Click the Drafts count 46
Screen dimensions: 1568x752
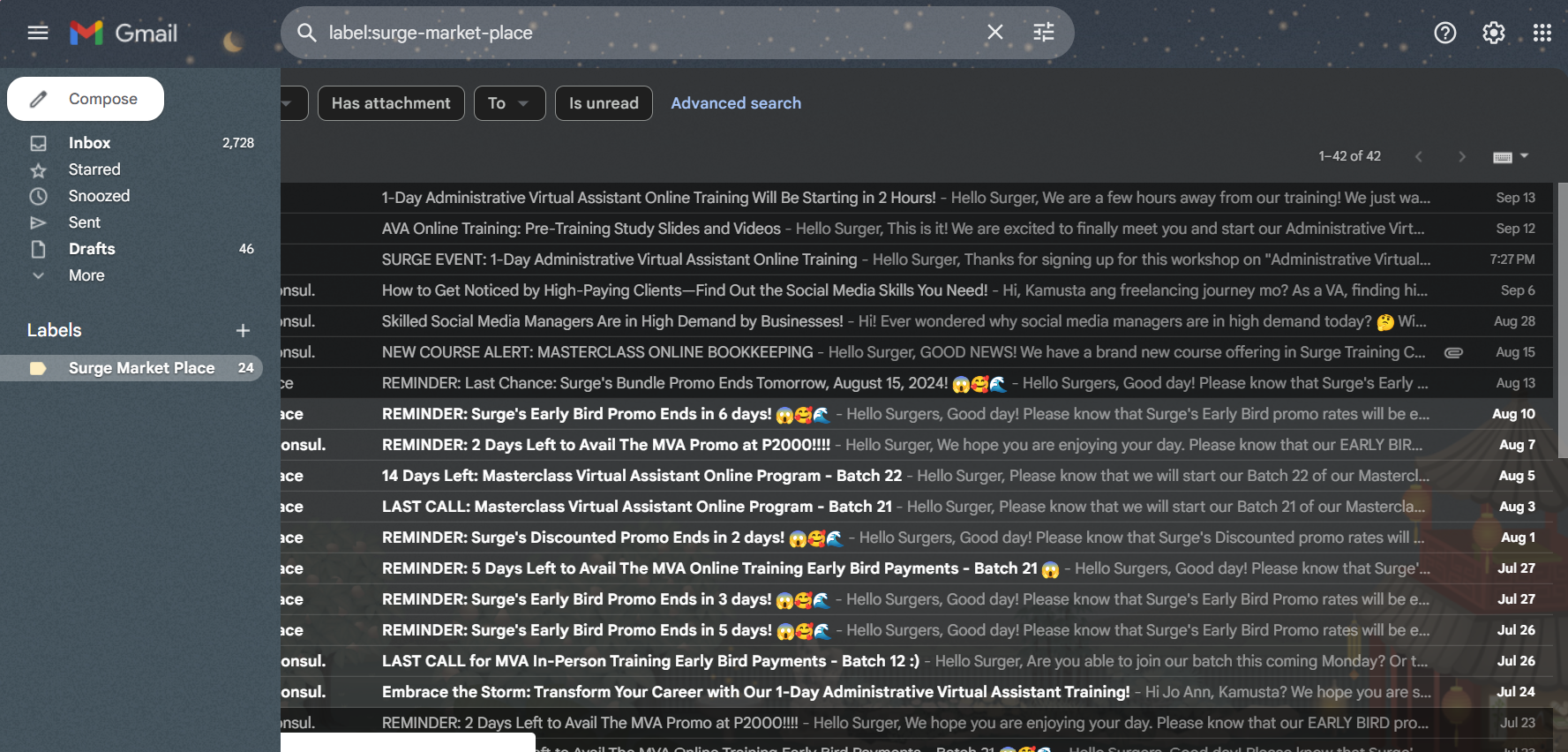[246, 249]
